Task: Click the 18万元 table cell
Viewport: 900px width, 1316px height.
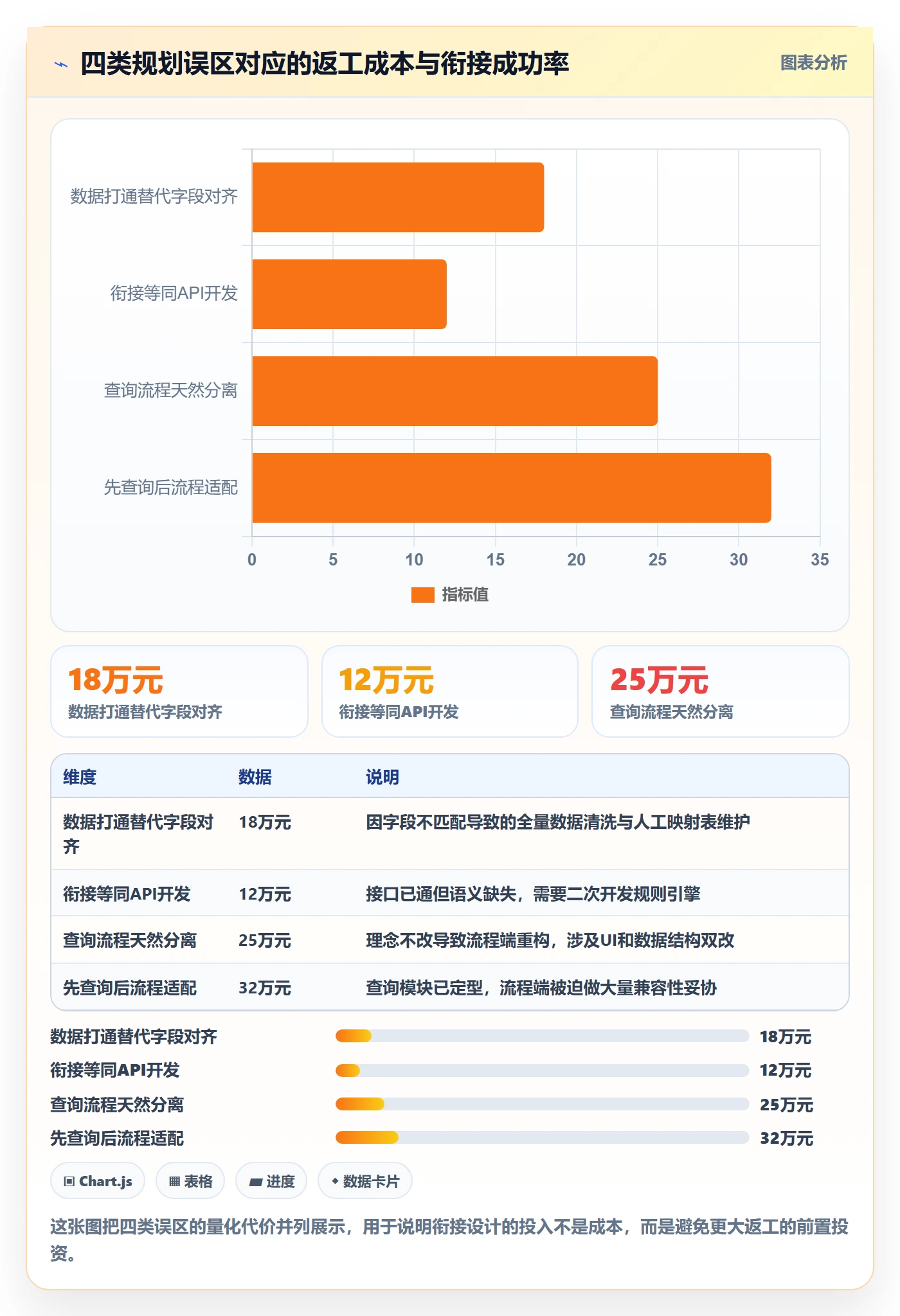Action: [x=265, y=822]
